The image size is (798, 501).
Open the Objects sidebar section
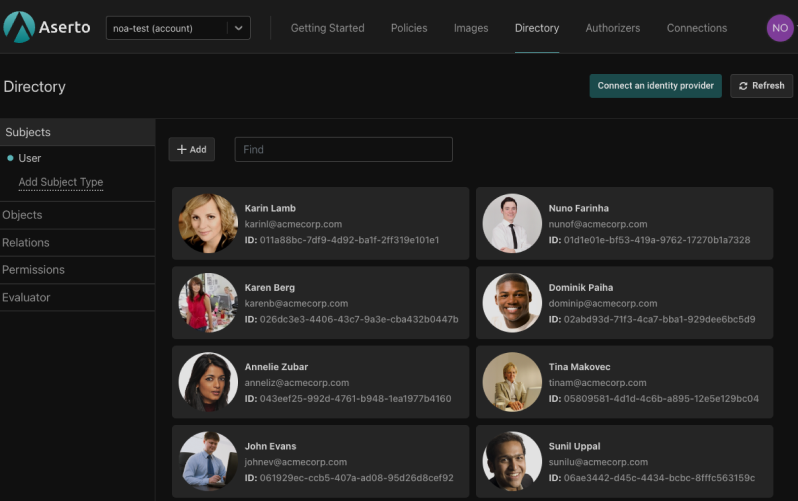(x=77, y=215)
